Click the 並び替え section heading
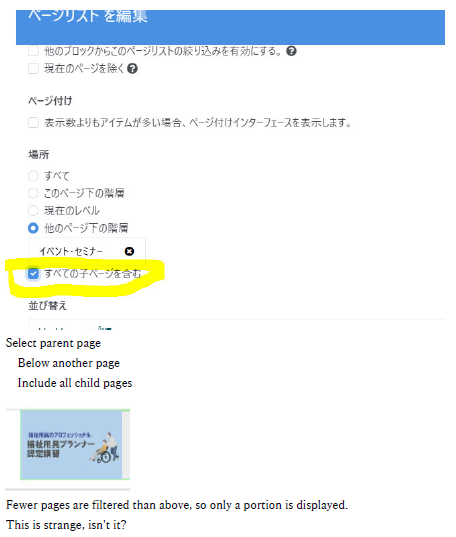The image size is (456, 537). pyautogui.click(x=47, y=305)
